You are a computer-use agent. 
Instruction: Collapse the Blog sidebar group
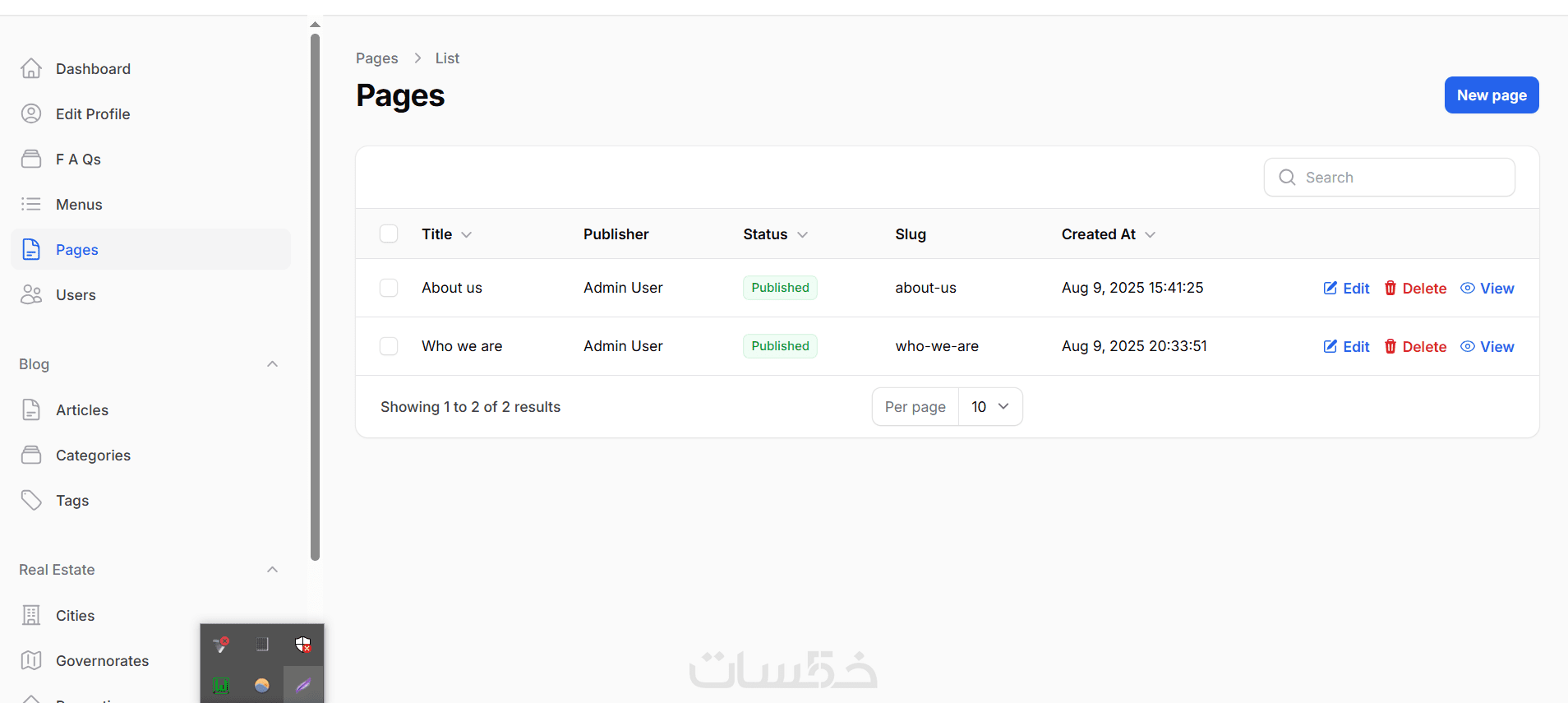[273, 364]
